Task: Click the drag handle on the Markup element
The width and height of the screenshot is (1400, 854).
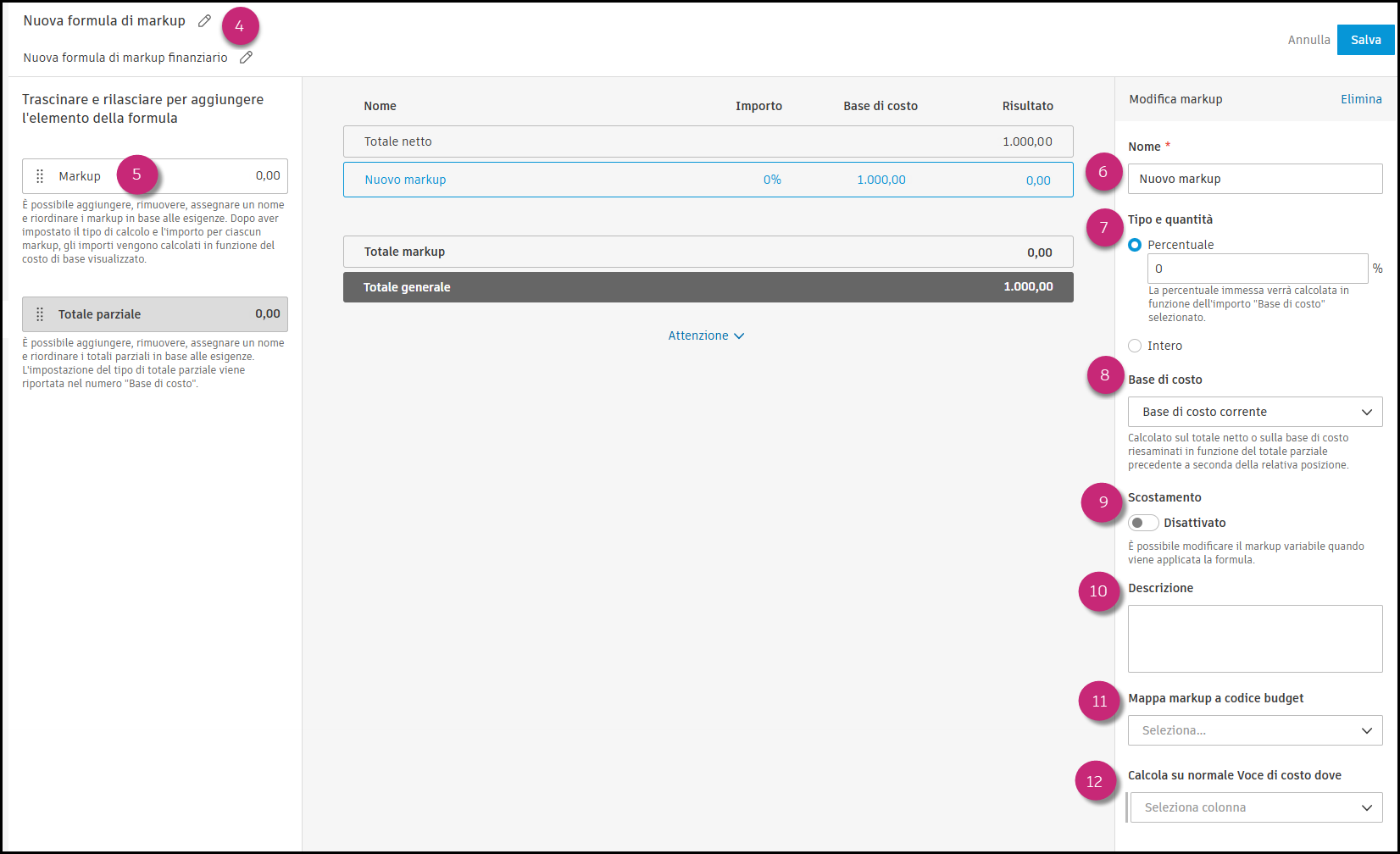Action: [39, 175]
